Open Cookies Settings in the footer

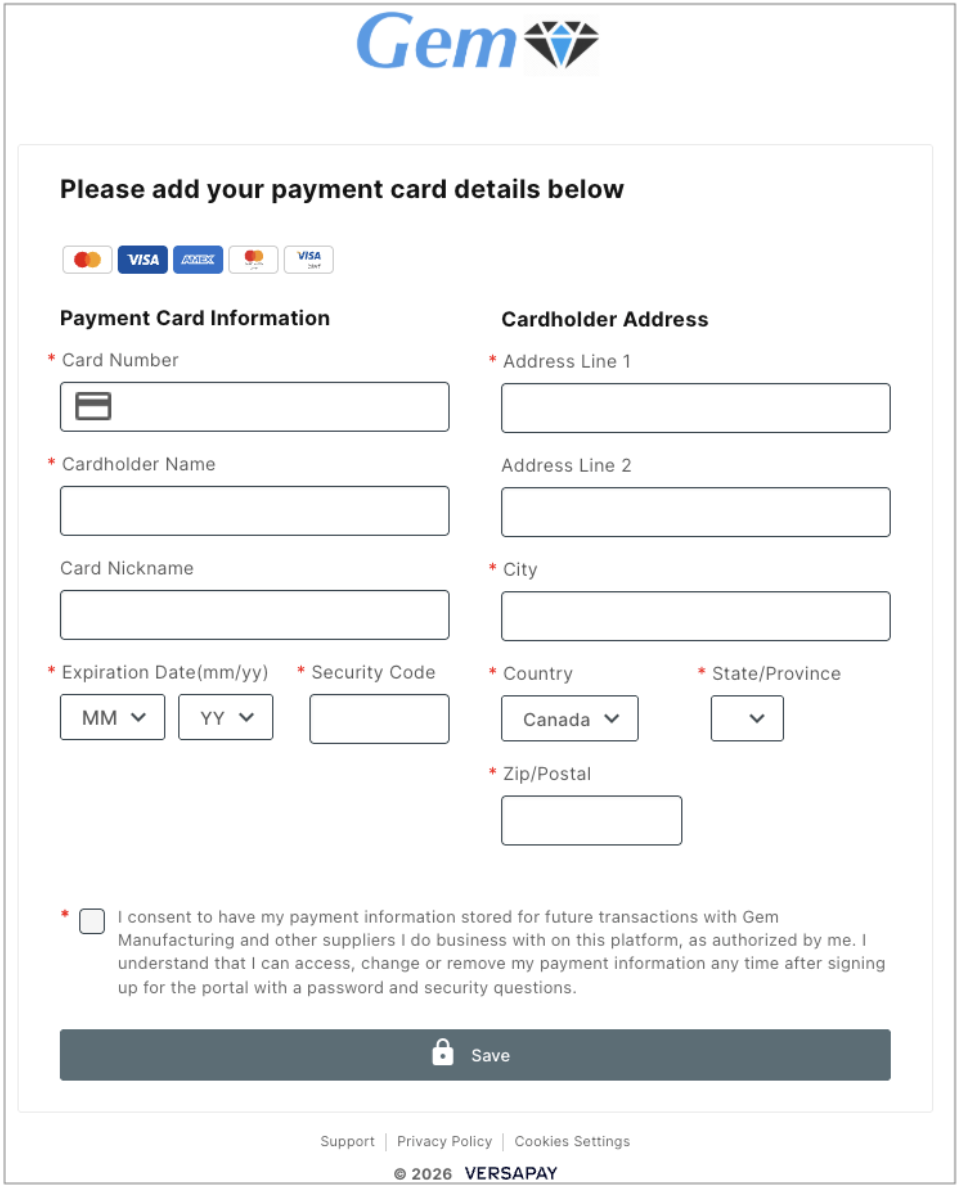572,1141
